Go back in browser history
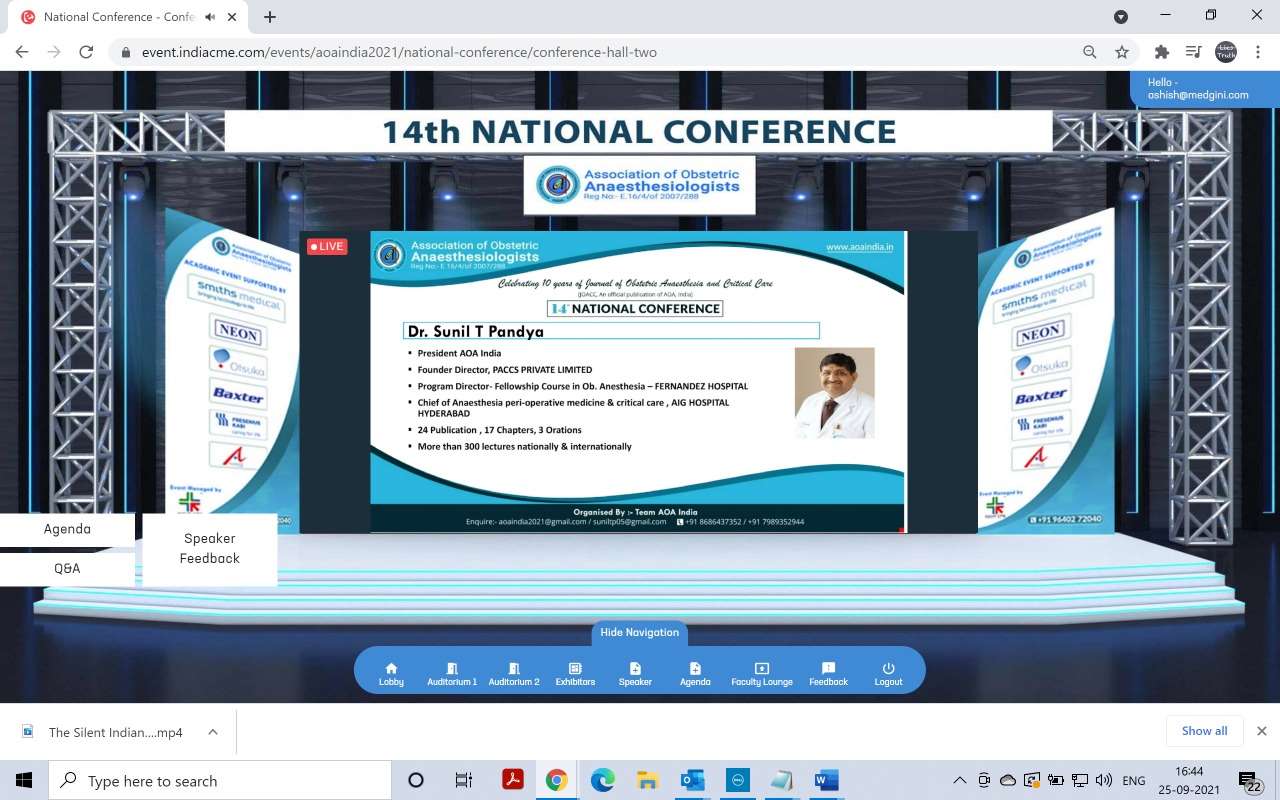This screenshot has height=800, width=1280. tap(22, 52)
